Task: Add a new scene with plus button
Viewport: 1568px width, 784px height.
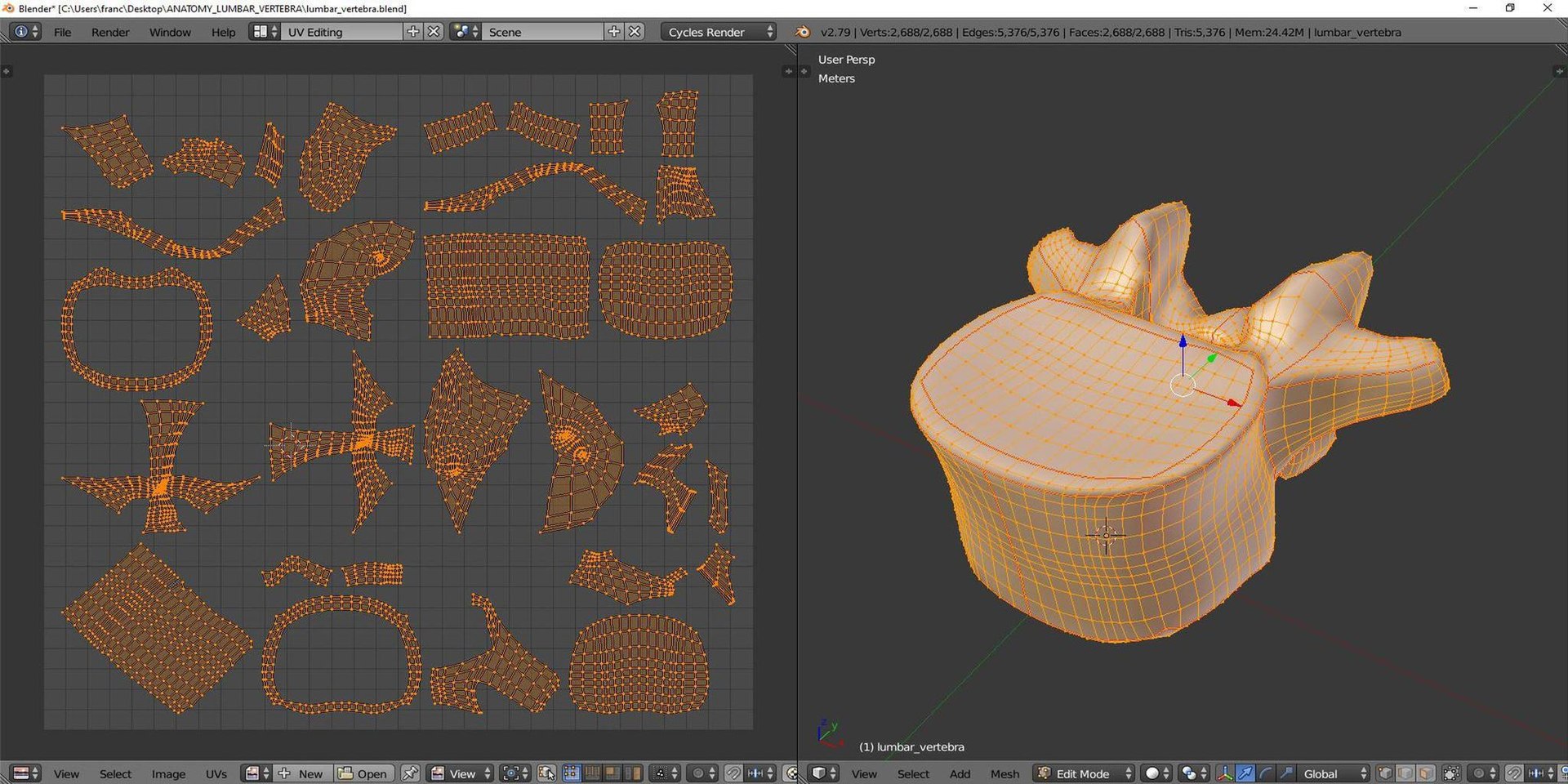Action: click(x=614, y=32)
